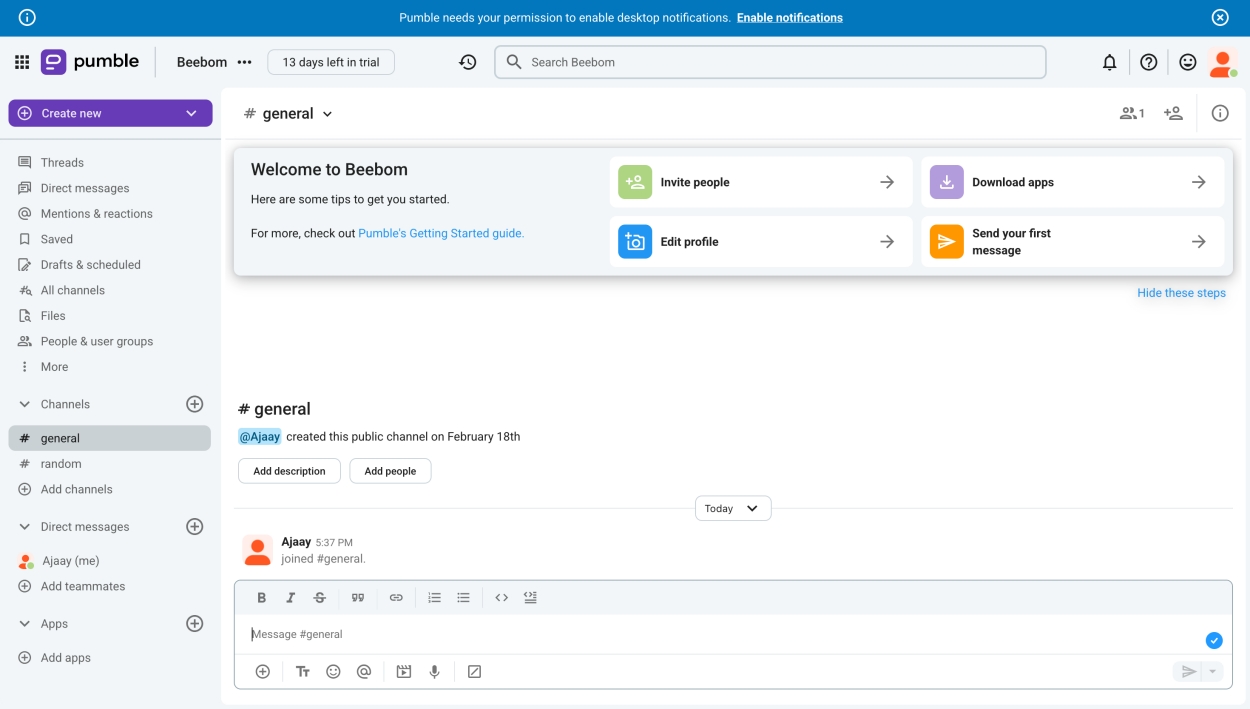Open the Today date filter dropdown
Viewport: 1250px width, 709px height.
coord(733,508)
